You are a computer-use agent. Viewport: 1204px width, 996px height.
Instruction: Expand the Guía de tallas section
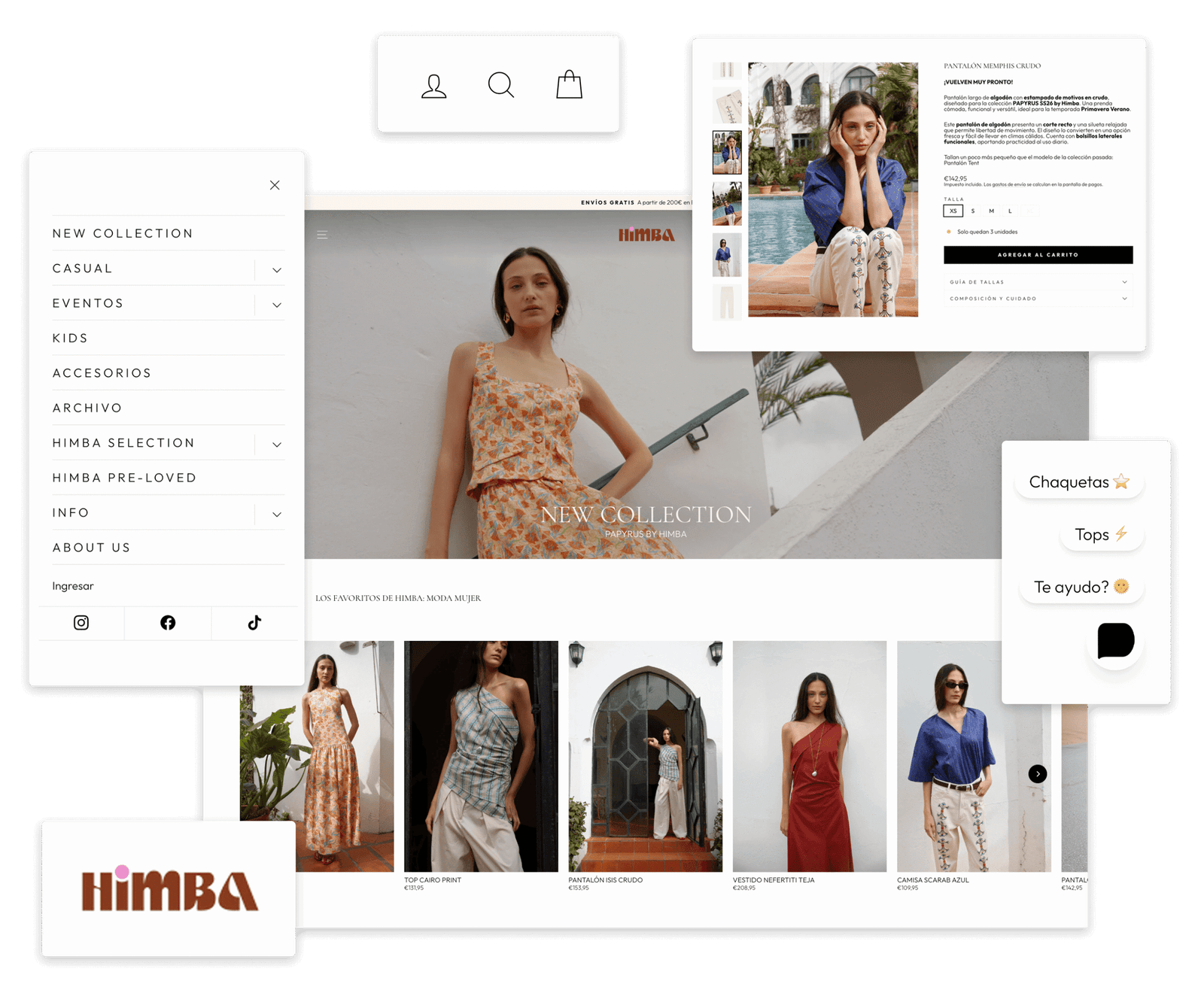(1038, 282)
